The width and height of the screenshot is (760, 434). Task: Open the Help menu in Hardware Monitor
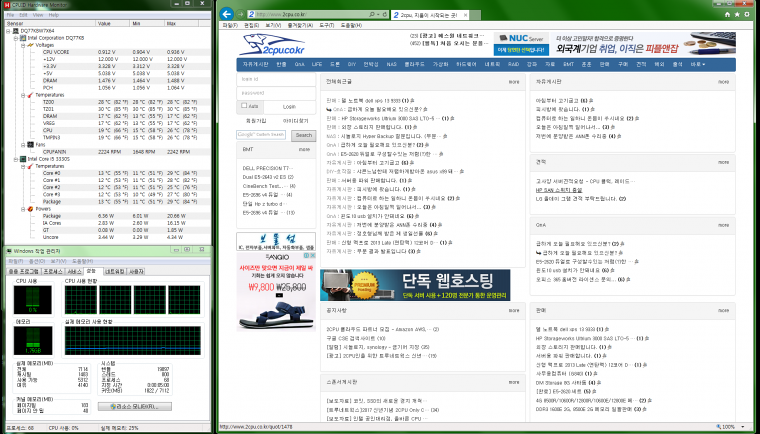tap(54, 15)
